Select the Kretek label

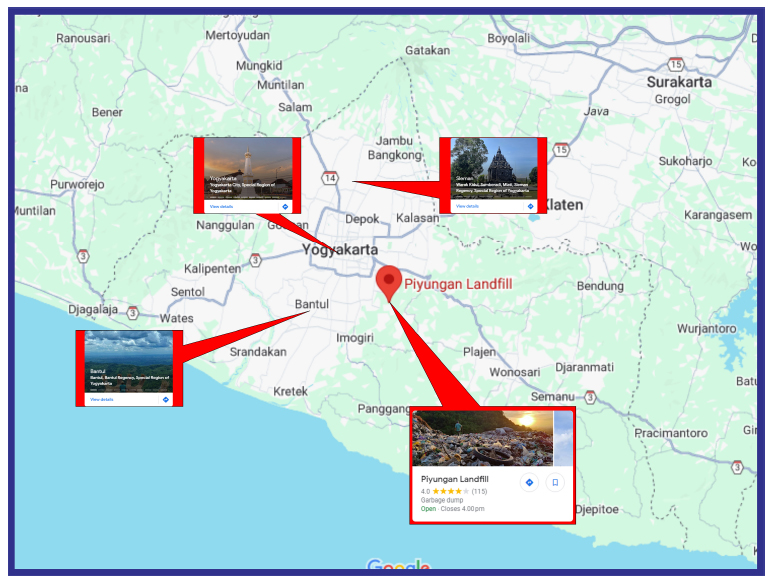[x=290, y=392]
